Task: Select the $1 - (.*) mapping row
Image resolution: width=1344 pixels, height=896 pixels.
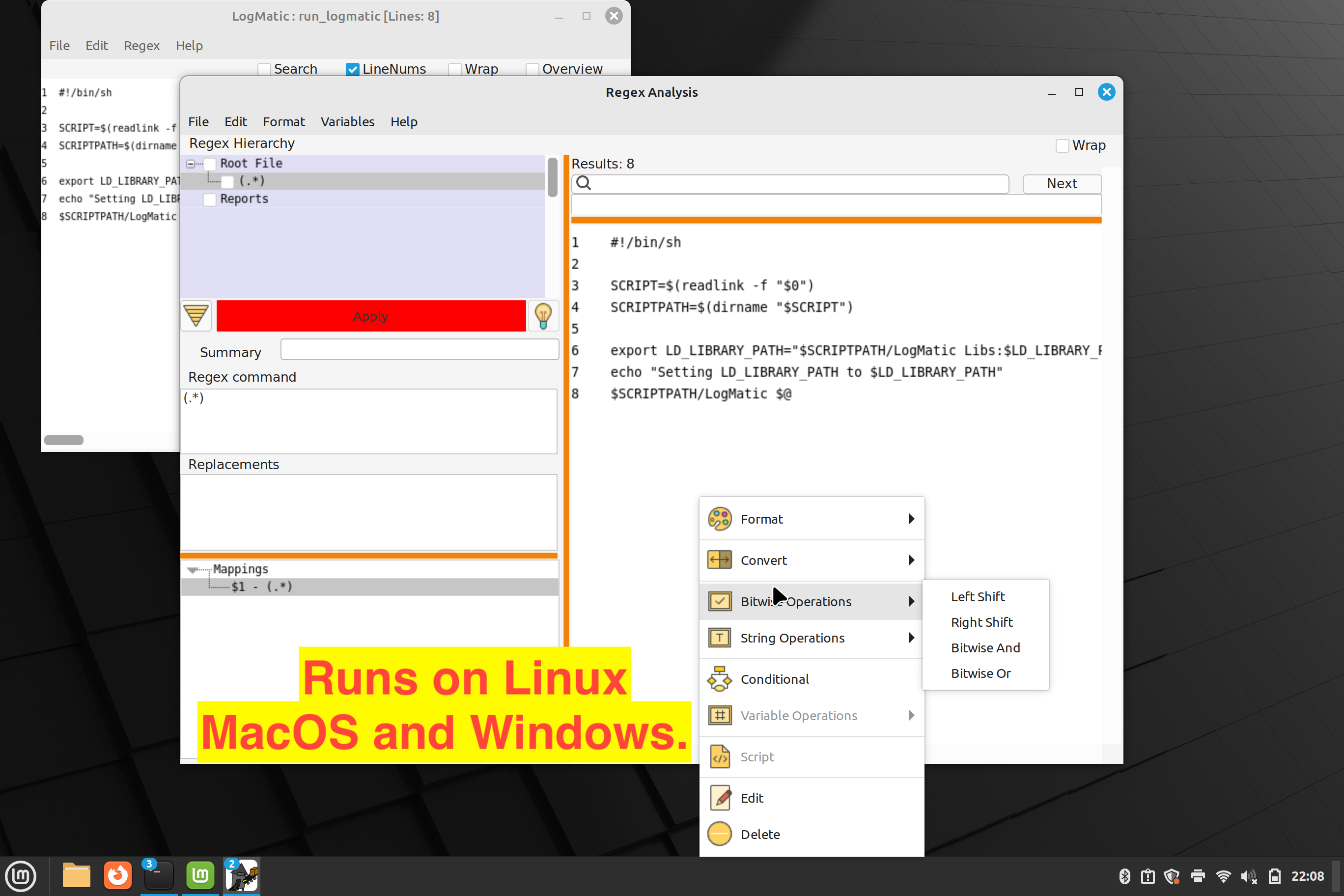Action: [x=370, y=587]
